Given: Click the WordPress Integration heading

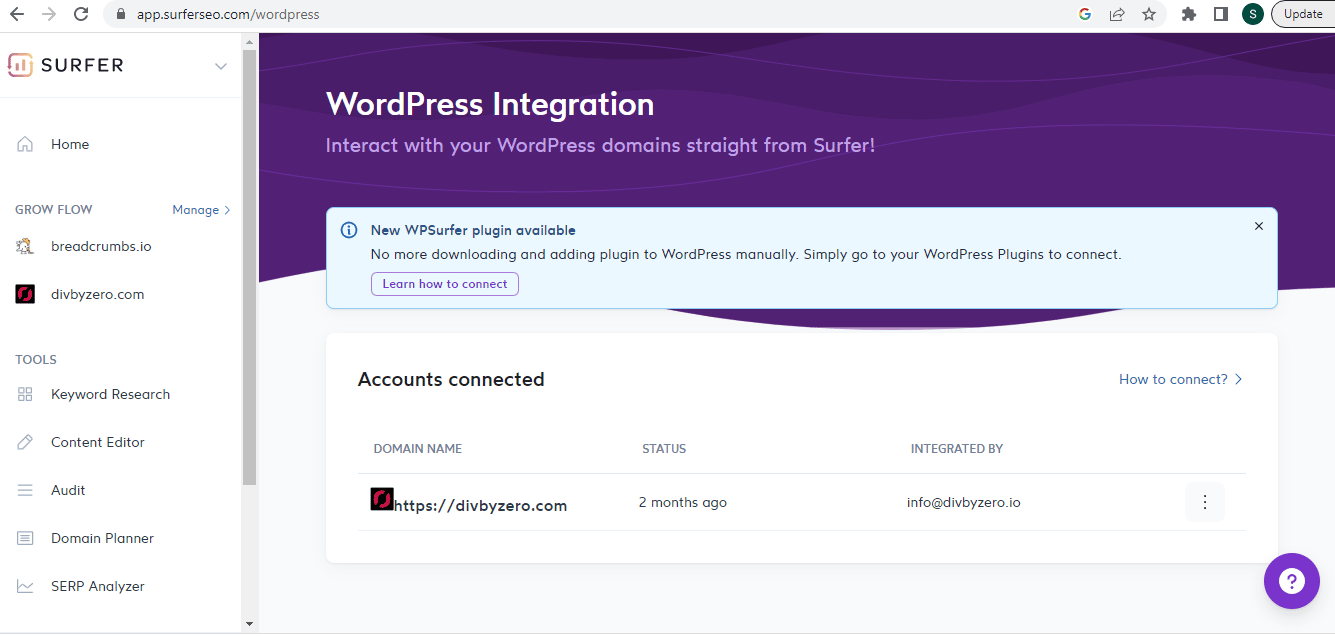Looking at the screenshot, I should (x=490, y=104).
